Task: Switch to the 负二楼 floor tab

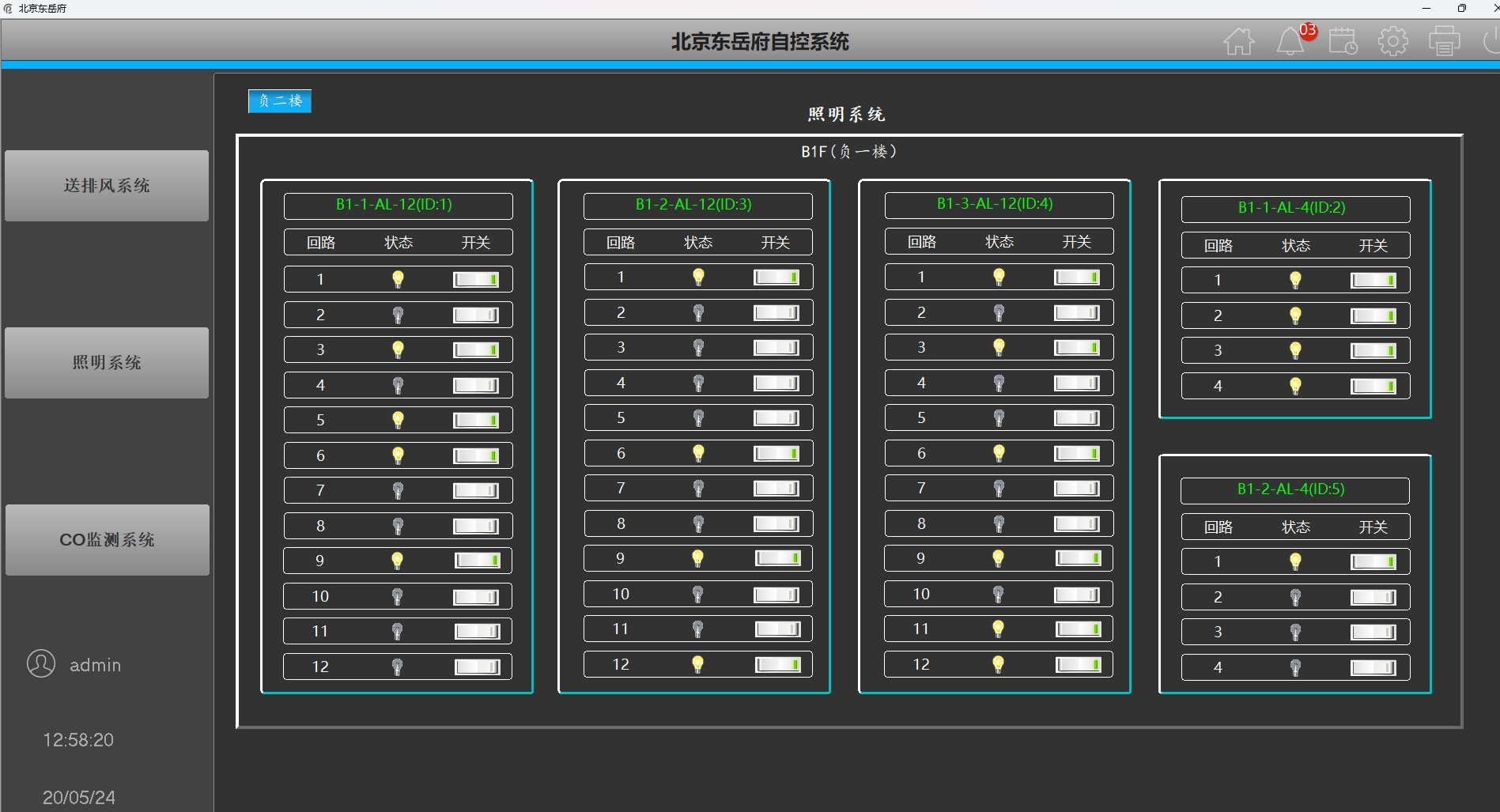Action: [x=280, y=101]
